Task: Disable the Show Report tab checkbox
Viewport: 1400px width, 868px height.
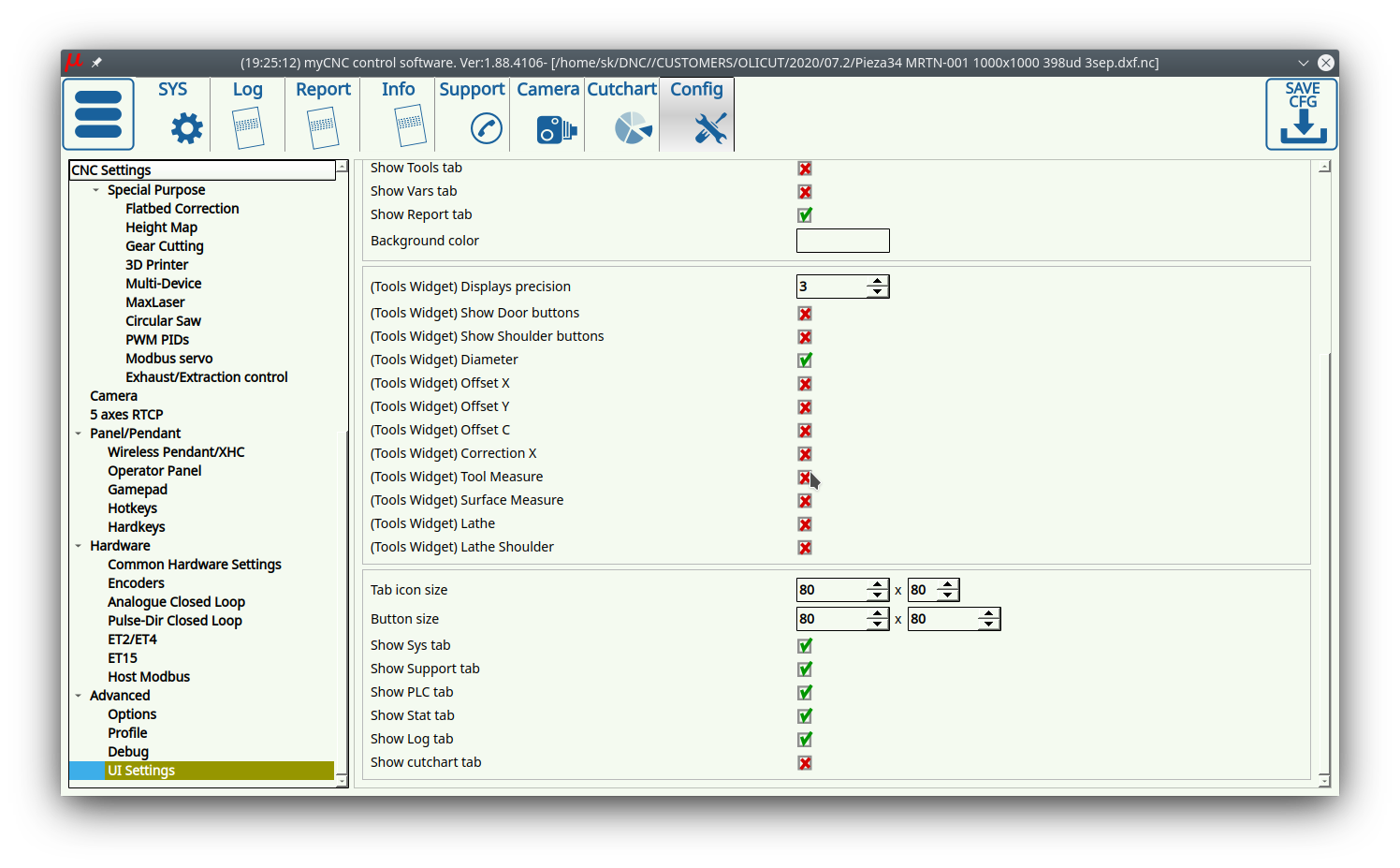Action: pos(805,215)
